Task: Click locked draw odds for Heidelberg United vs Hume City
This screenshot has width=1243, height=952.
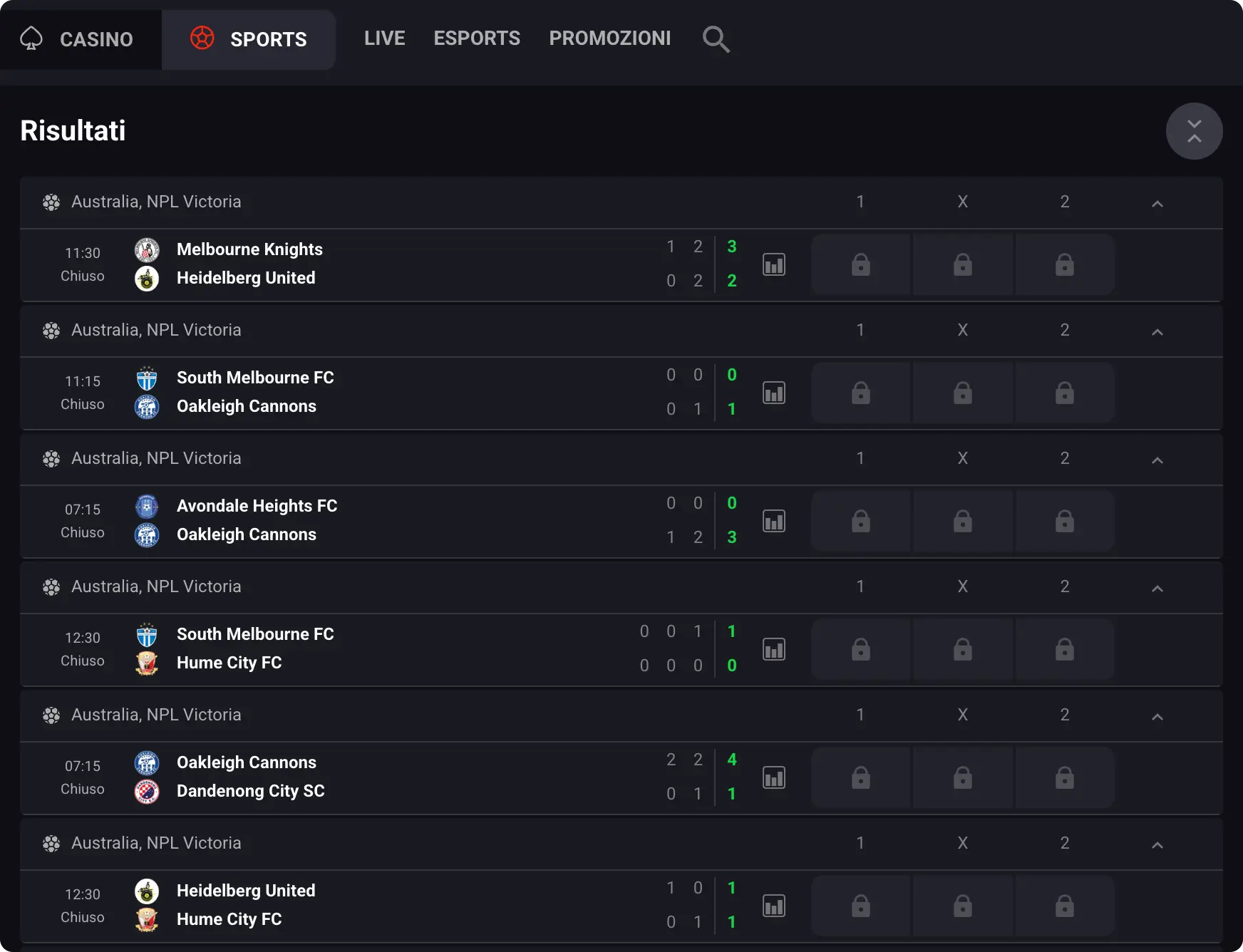Action: (963, 906)
